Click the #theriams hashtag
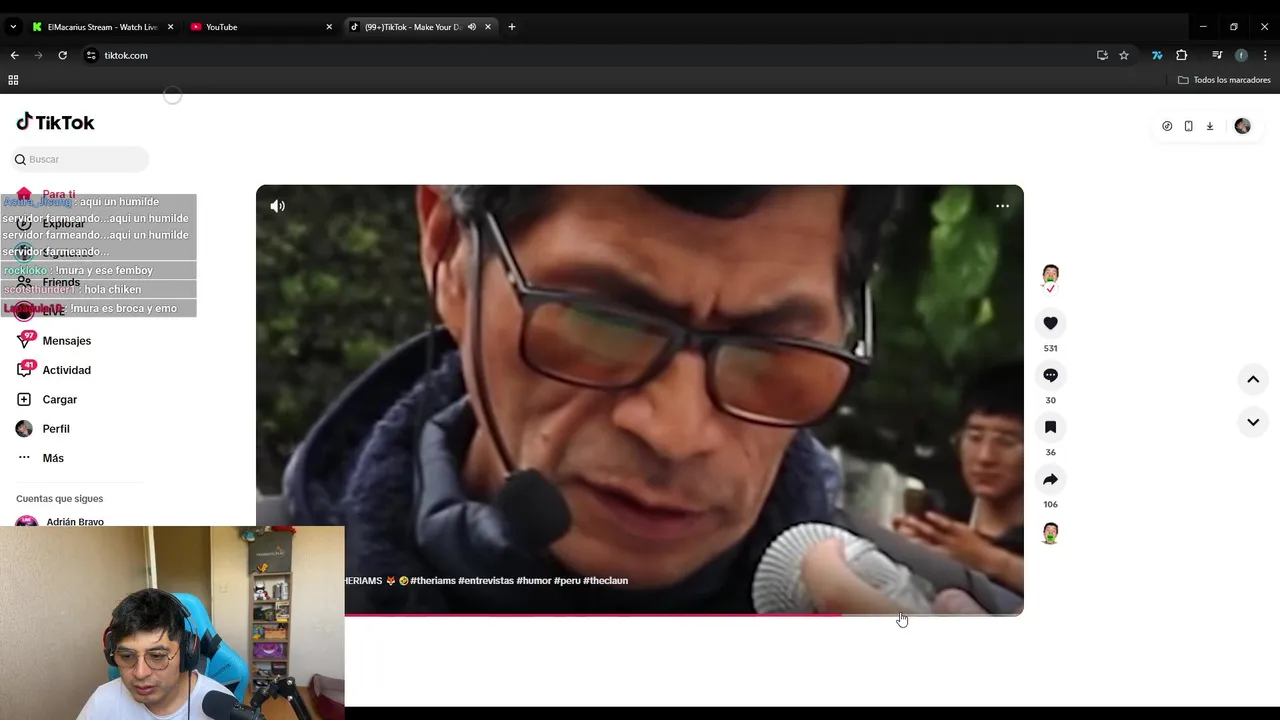1280x720 pixels. point(433,580)
